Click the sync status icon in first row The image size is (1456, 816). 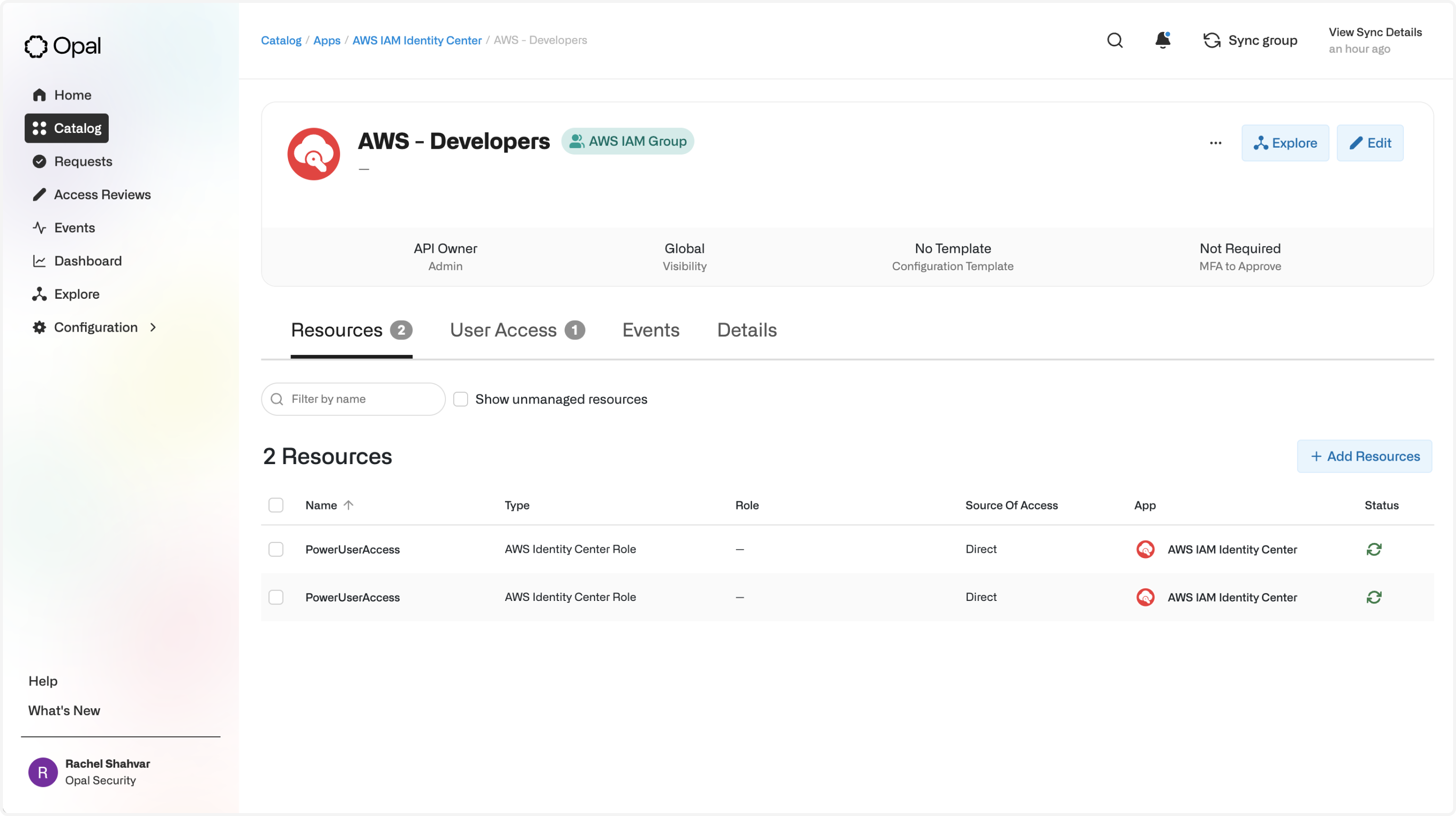[x=1373, y=549]
